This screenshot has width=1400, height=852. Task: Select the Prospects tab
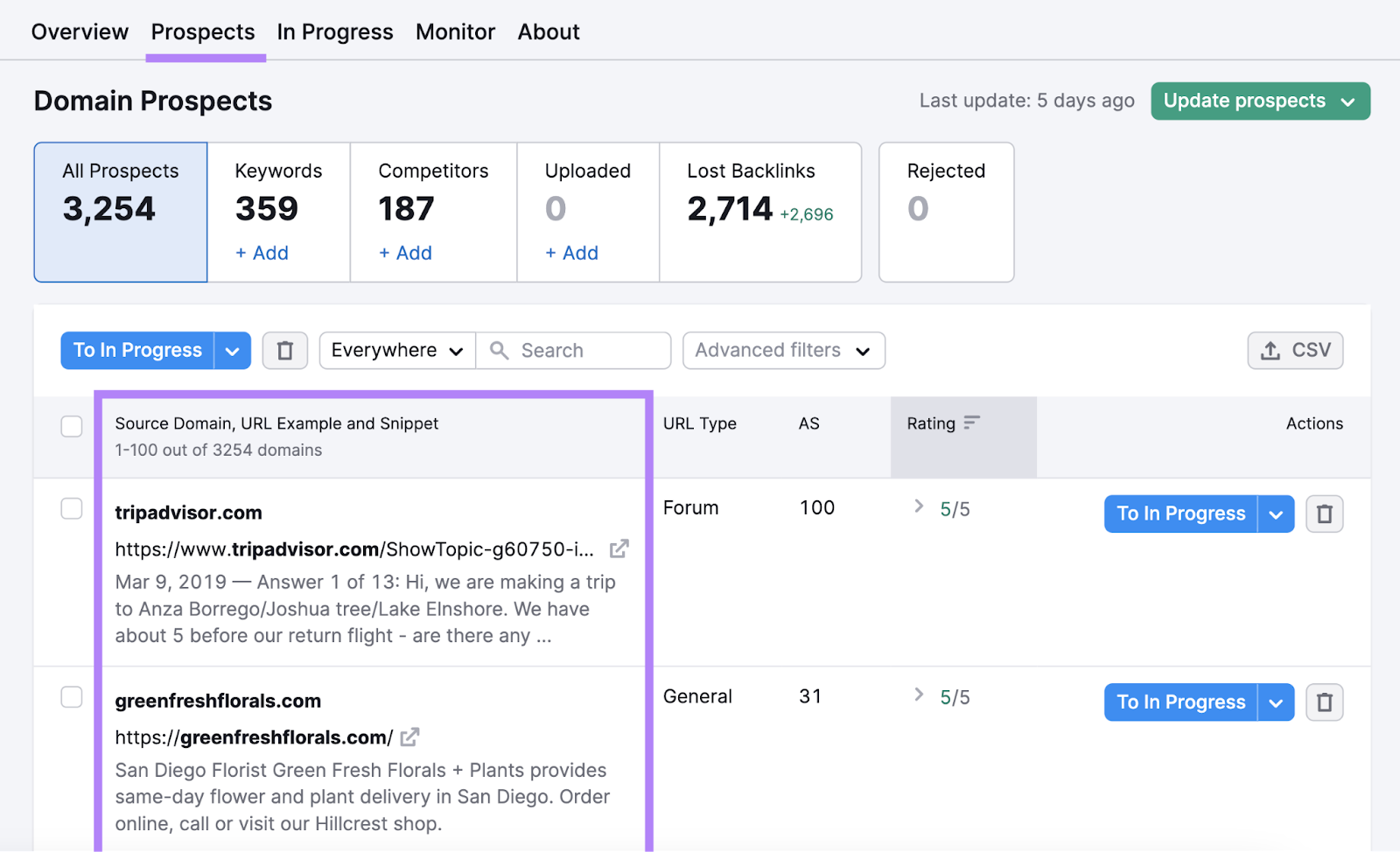203,32
